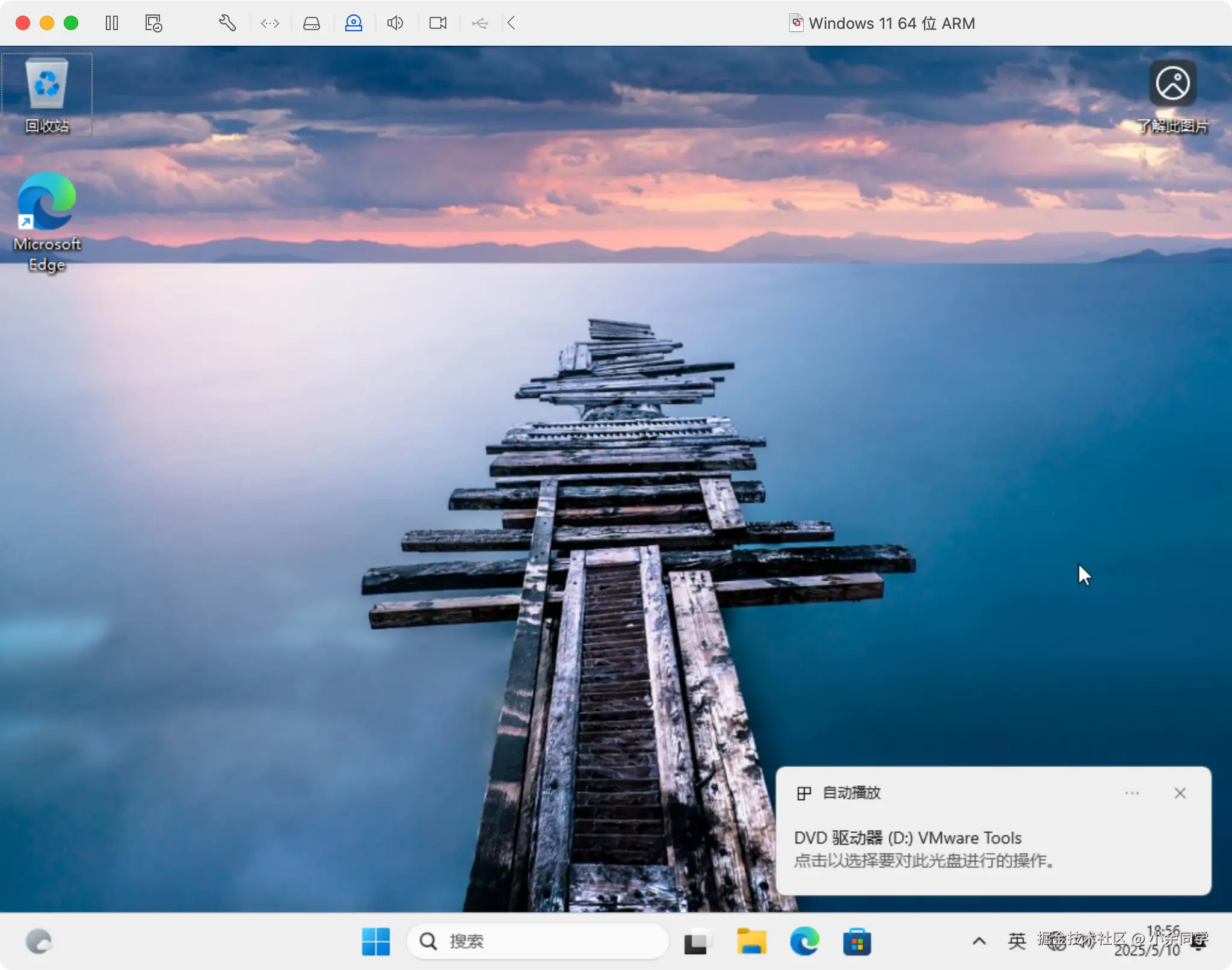
Task: Open the VMware snapshot manager icon
Action: pyautogui.click(x=153, y=23)
